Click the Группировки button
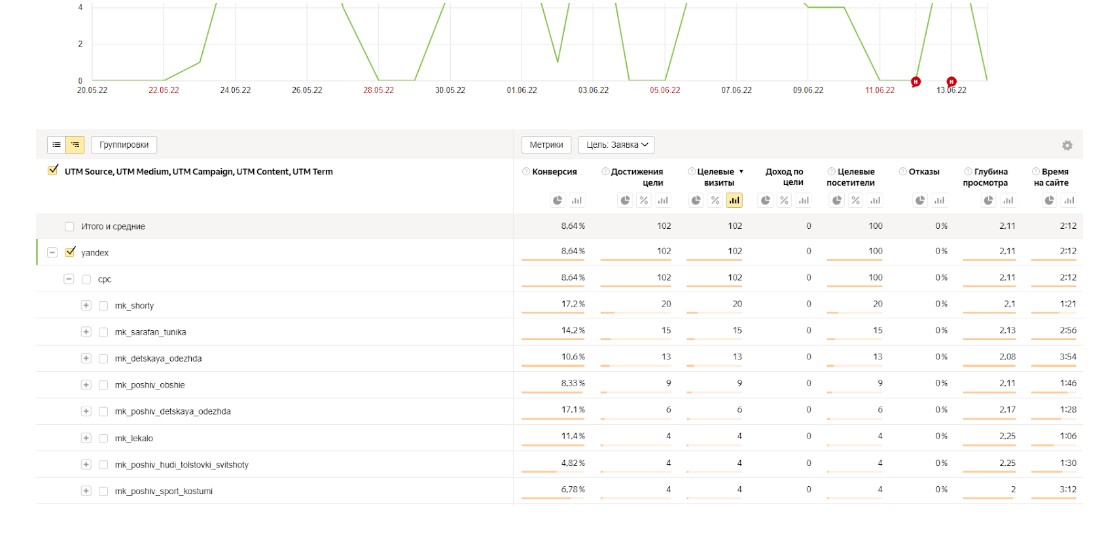Image resolution: width=1108 pixels, height=550 pixels. tap(124, 145)
